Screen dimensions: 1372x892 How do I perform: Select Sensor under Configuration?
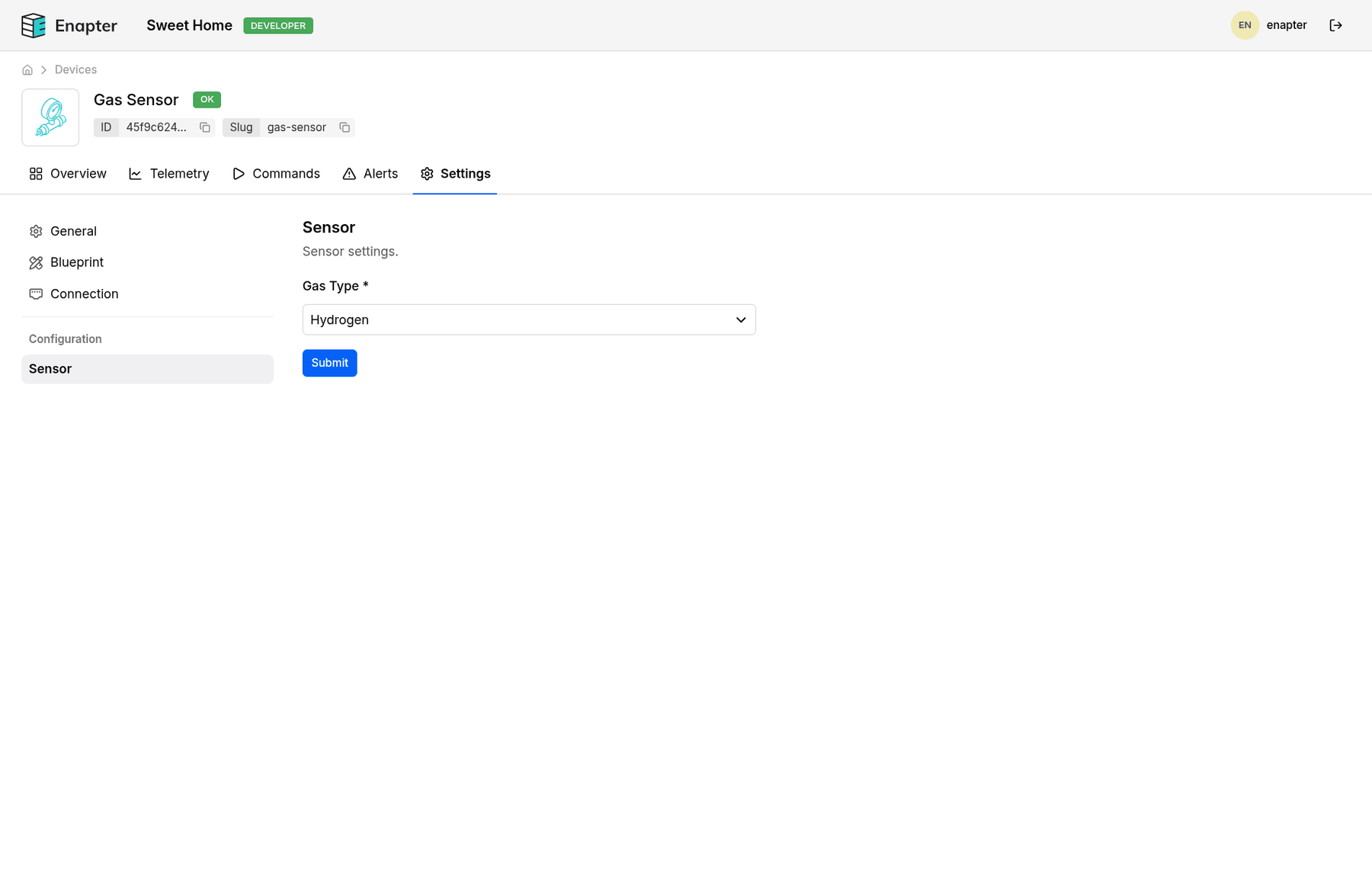click(x=50, y=369)
